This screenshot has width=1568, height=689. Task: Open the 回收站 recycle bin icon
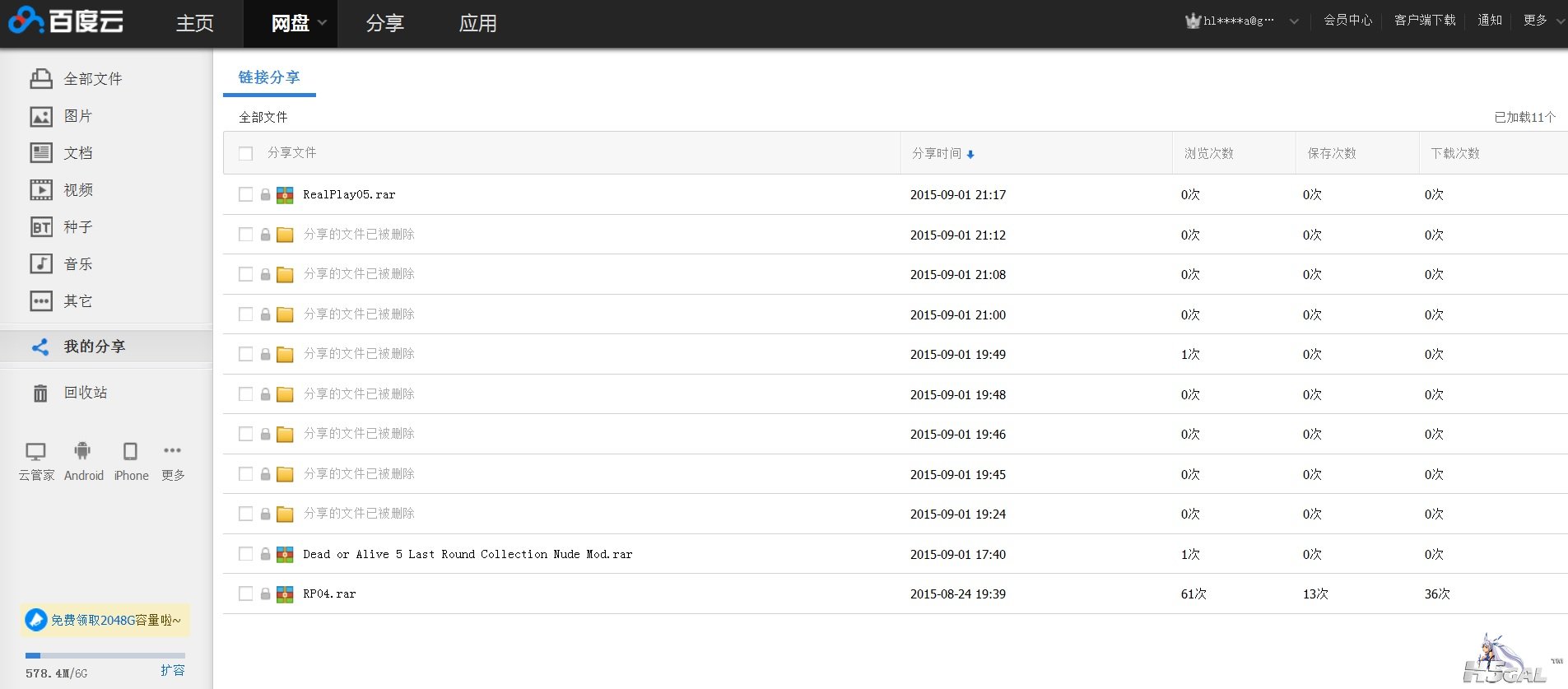(x=40, y=393)
